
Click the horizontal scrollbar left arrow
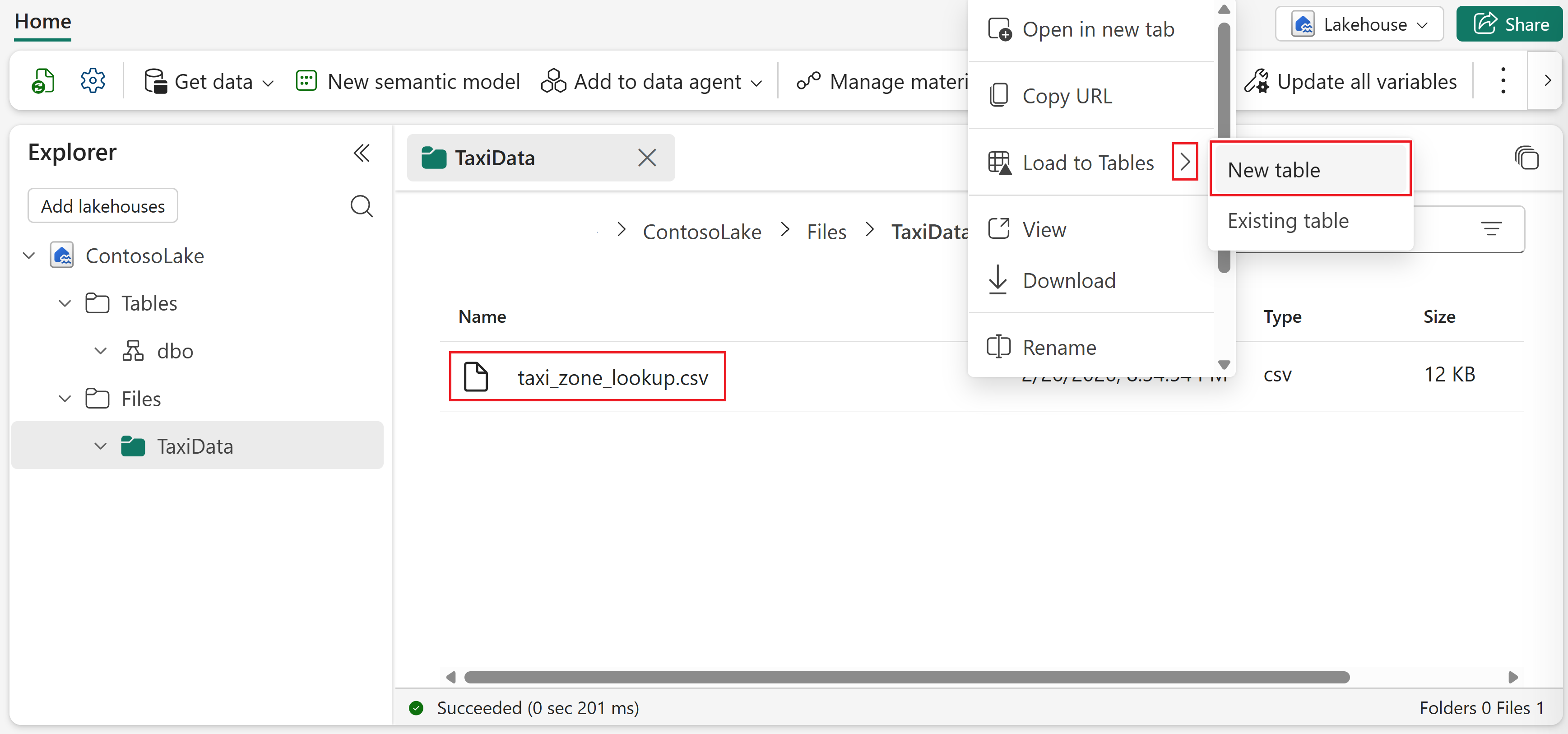pyautogui.click(x=450, y=678)
